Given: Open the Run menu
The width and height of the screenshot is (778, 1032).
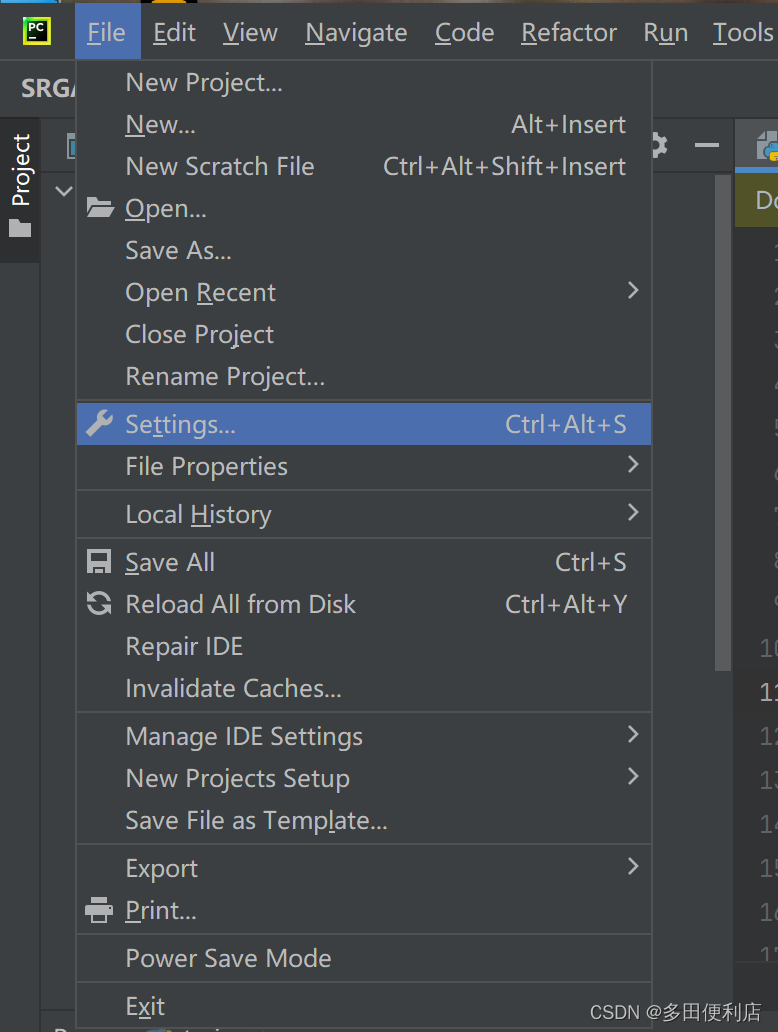Looking at the screenshot, I should (665, 32).
